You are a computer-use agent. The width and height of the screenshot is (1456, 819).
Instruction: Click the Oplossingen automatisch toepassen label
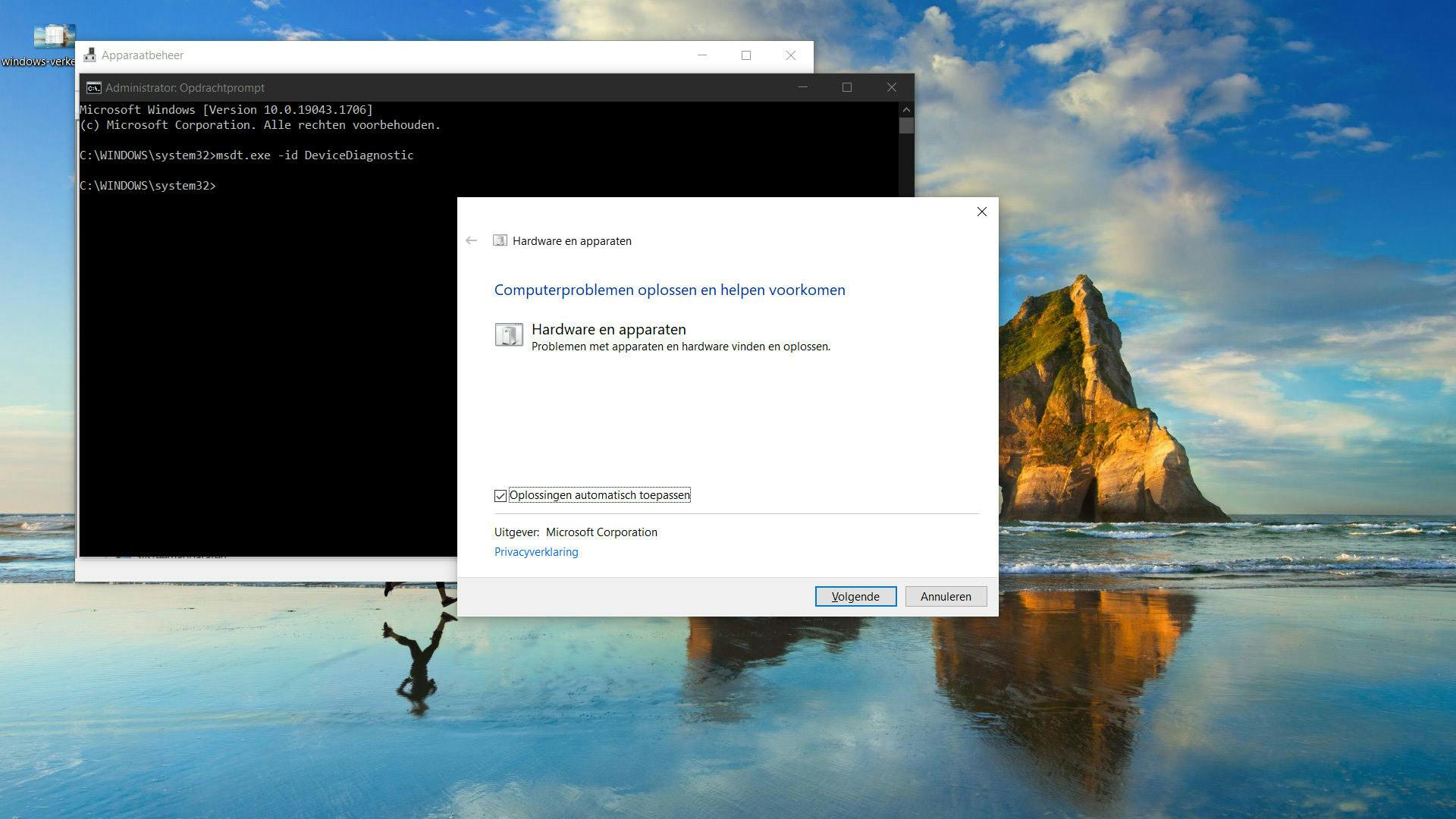click(599, 495)
